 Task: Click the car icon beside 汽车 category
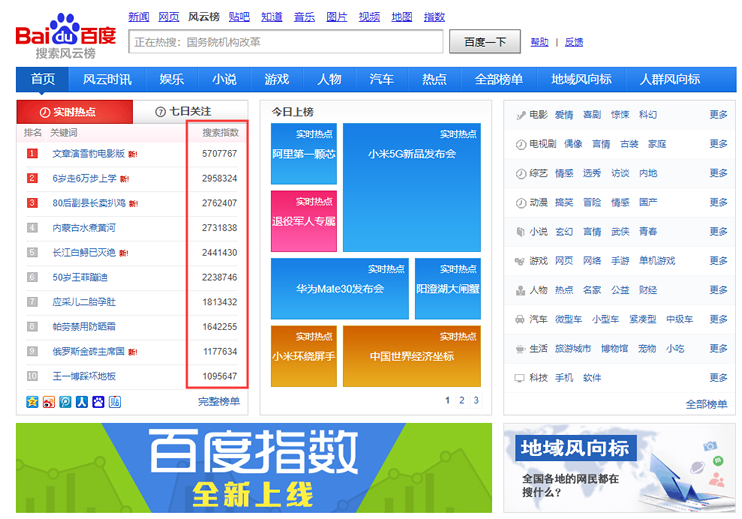pos(520,319)
